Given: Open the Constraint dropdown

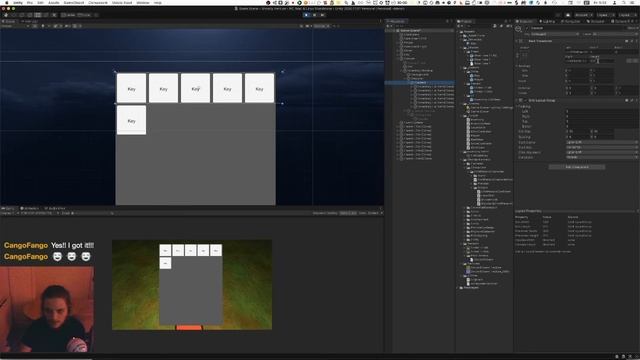Looking at the screenshot, I should click(x=602, y=157).
